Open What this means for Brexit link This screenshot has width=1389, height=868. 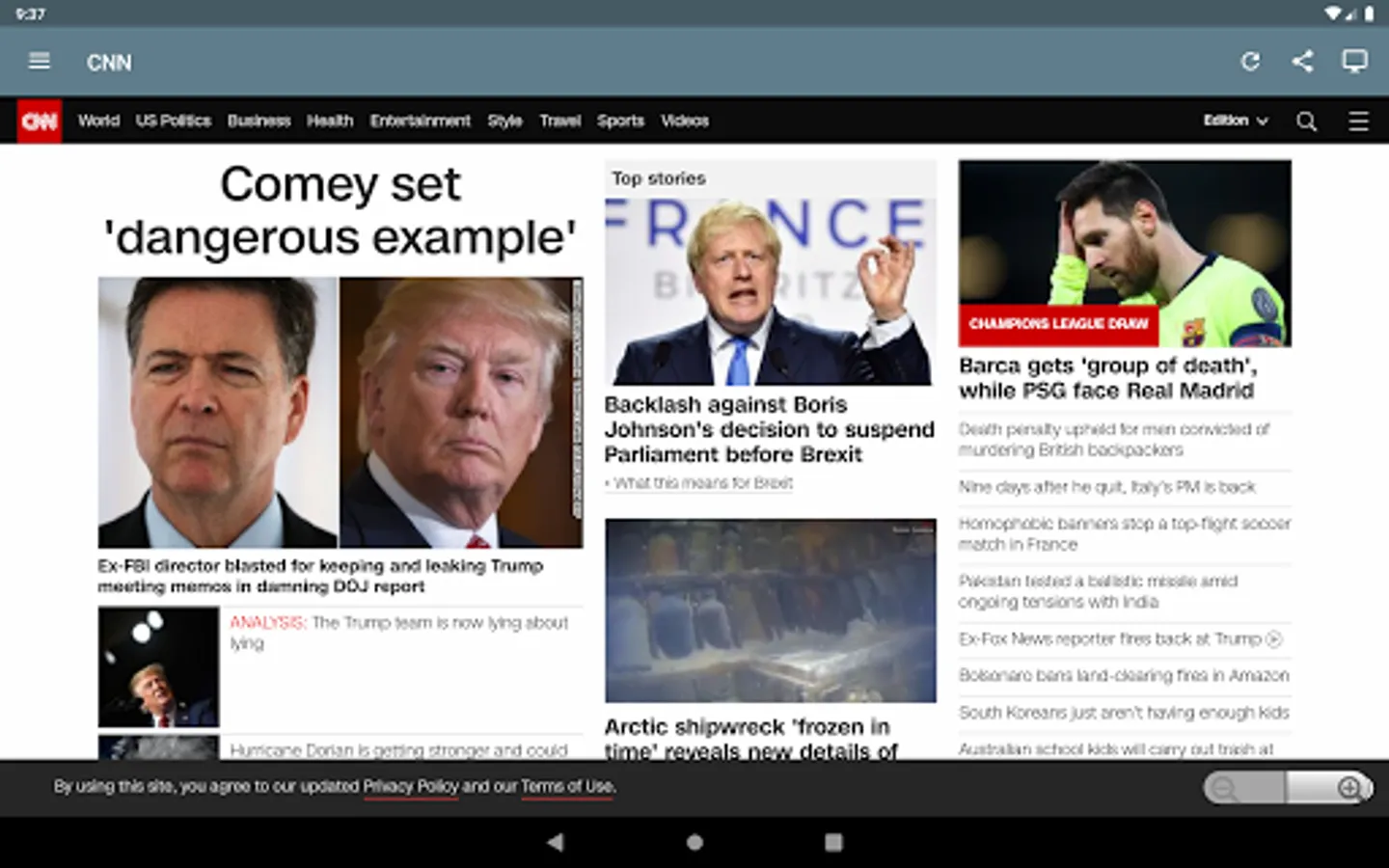pos(703,482)
